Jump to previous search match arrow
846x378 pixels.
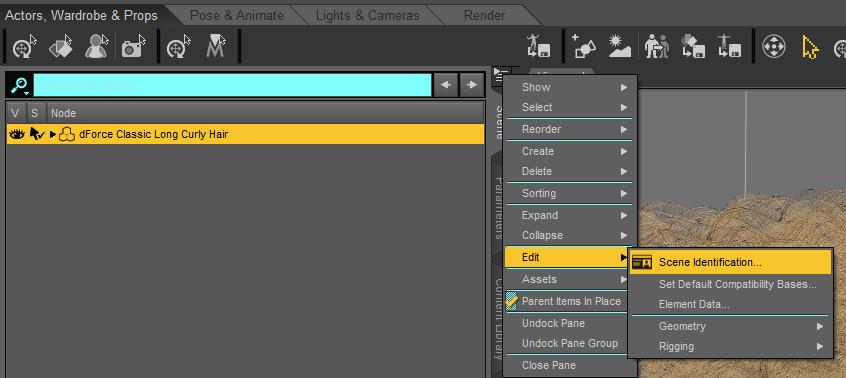pos(446,85)
